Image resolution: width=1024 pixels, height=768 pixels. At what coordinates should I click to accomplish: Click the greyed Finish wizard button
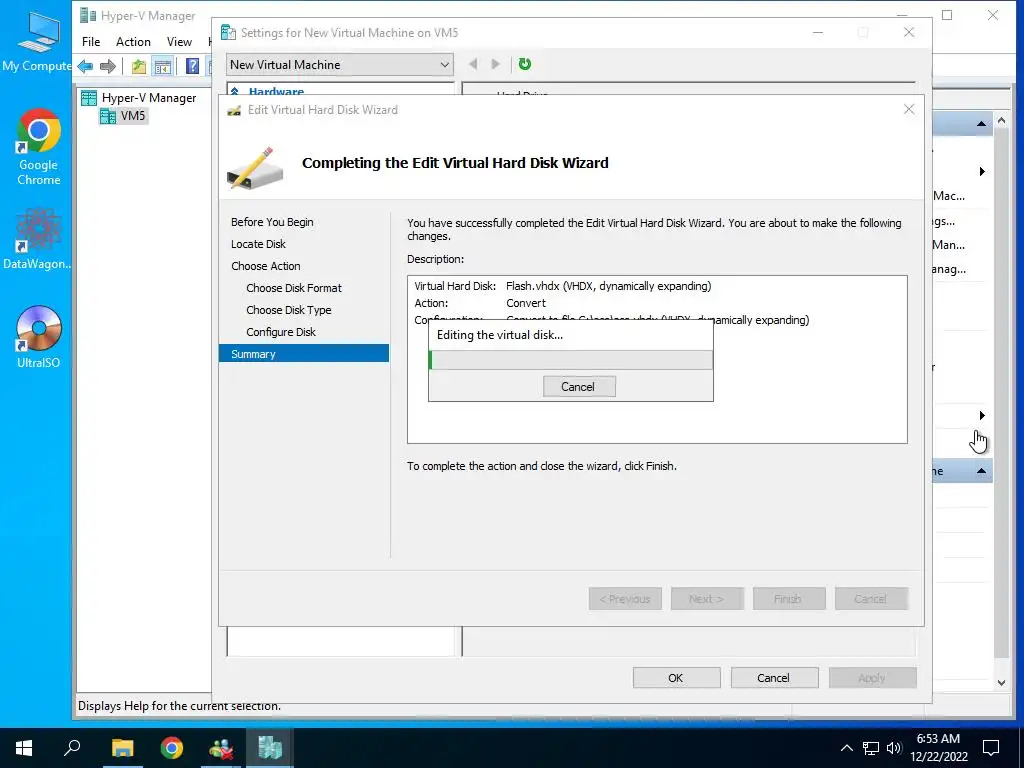click(x=789, y=599)
